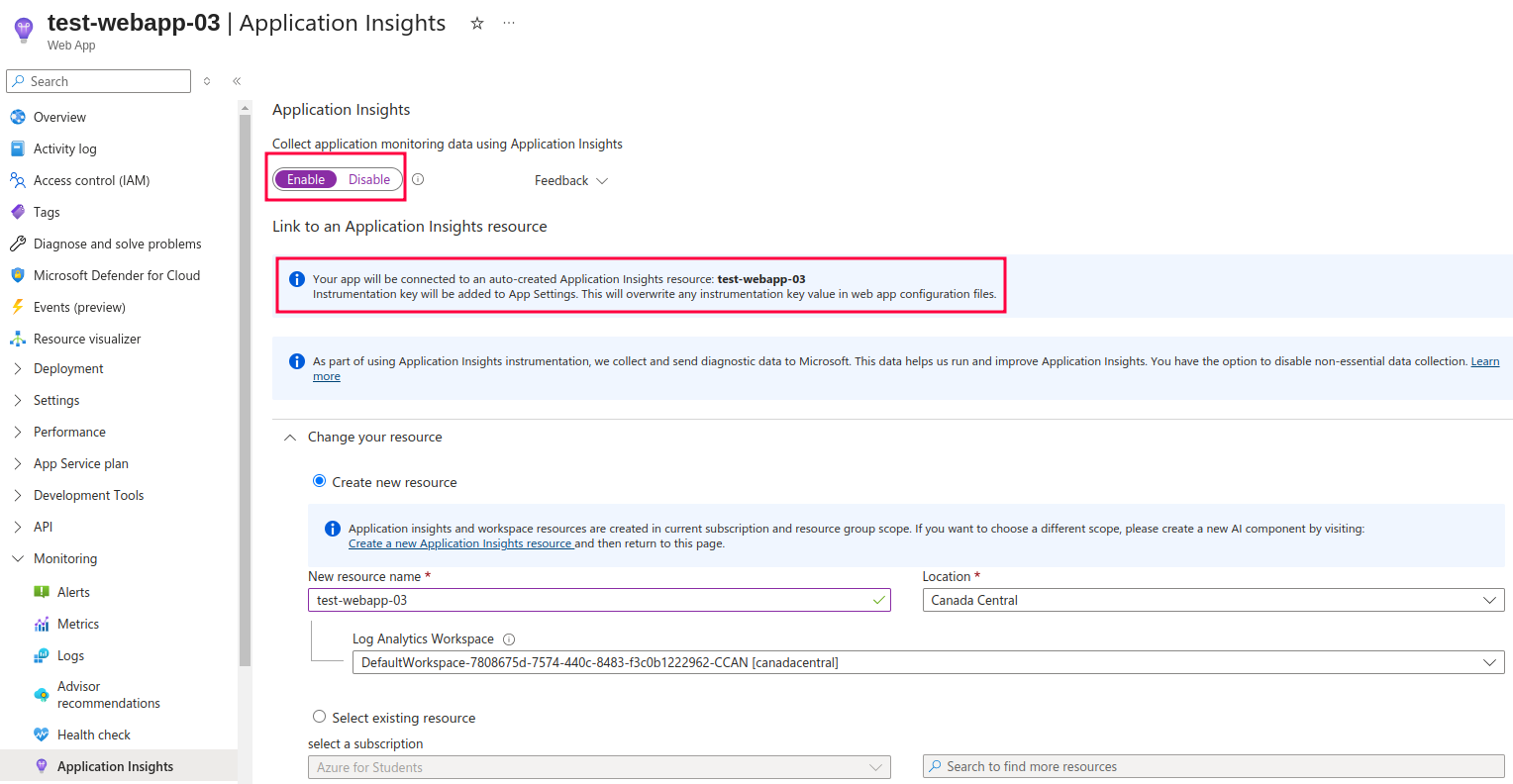1513x784 pixels.
Task: Click the Activity log icon
Action: click(18, 148)
